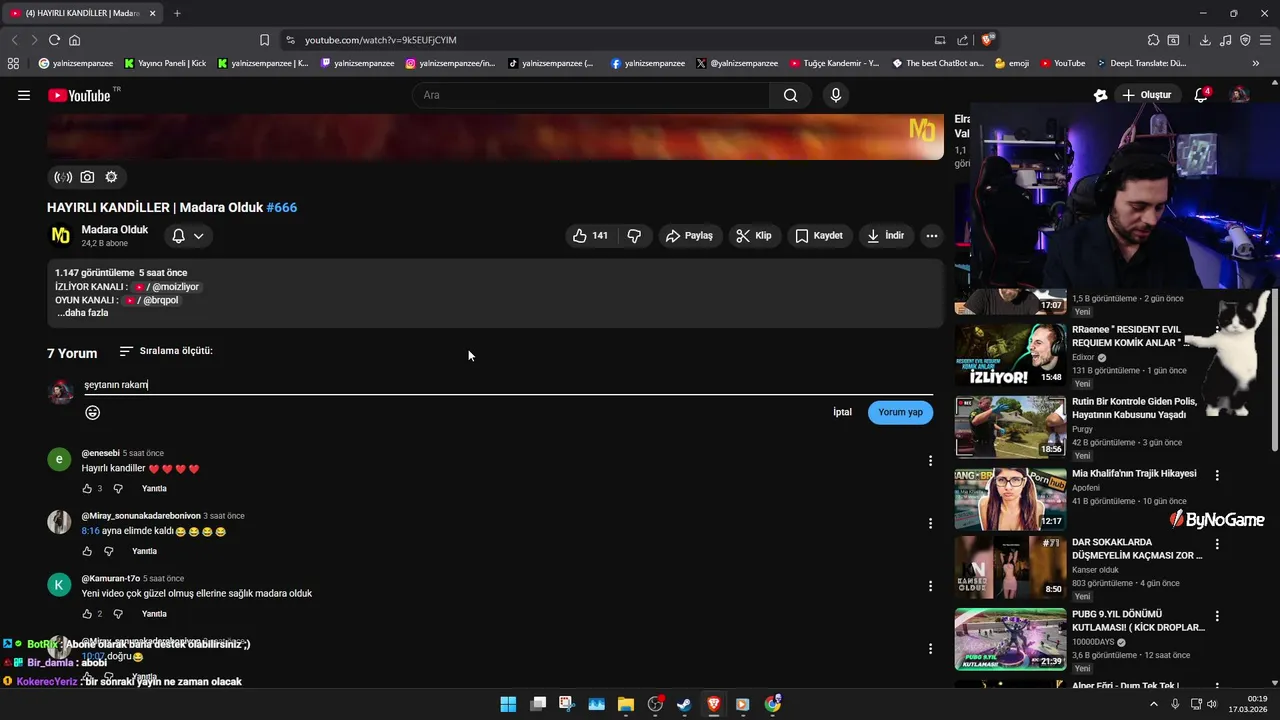The height and width of the screenshot is (720, 1280).
Task: Click the Oluştur create button
Action: (x=1147, y=95)
